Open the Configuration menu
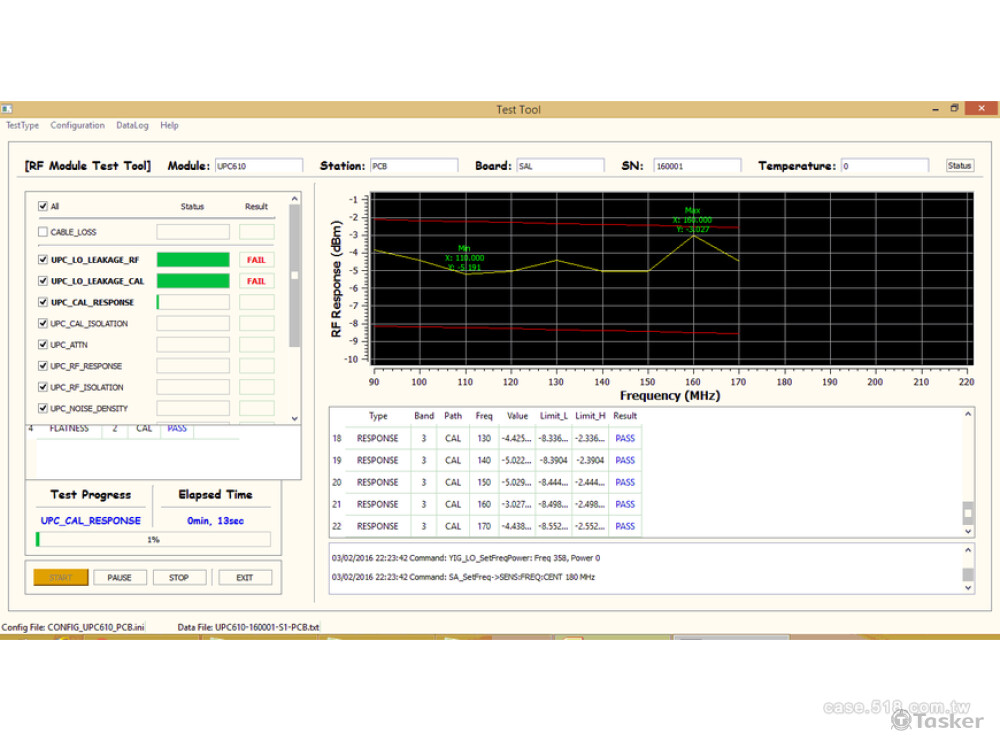The height and width of the screenshot is (741, 1000). pos(77,125)
